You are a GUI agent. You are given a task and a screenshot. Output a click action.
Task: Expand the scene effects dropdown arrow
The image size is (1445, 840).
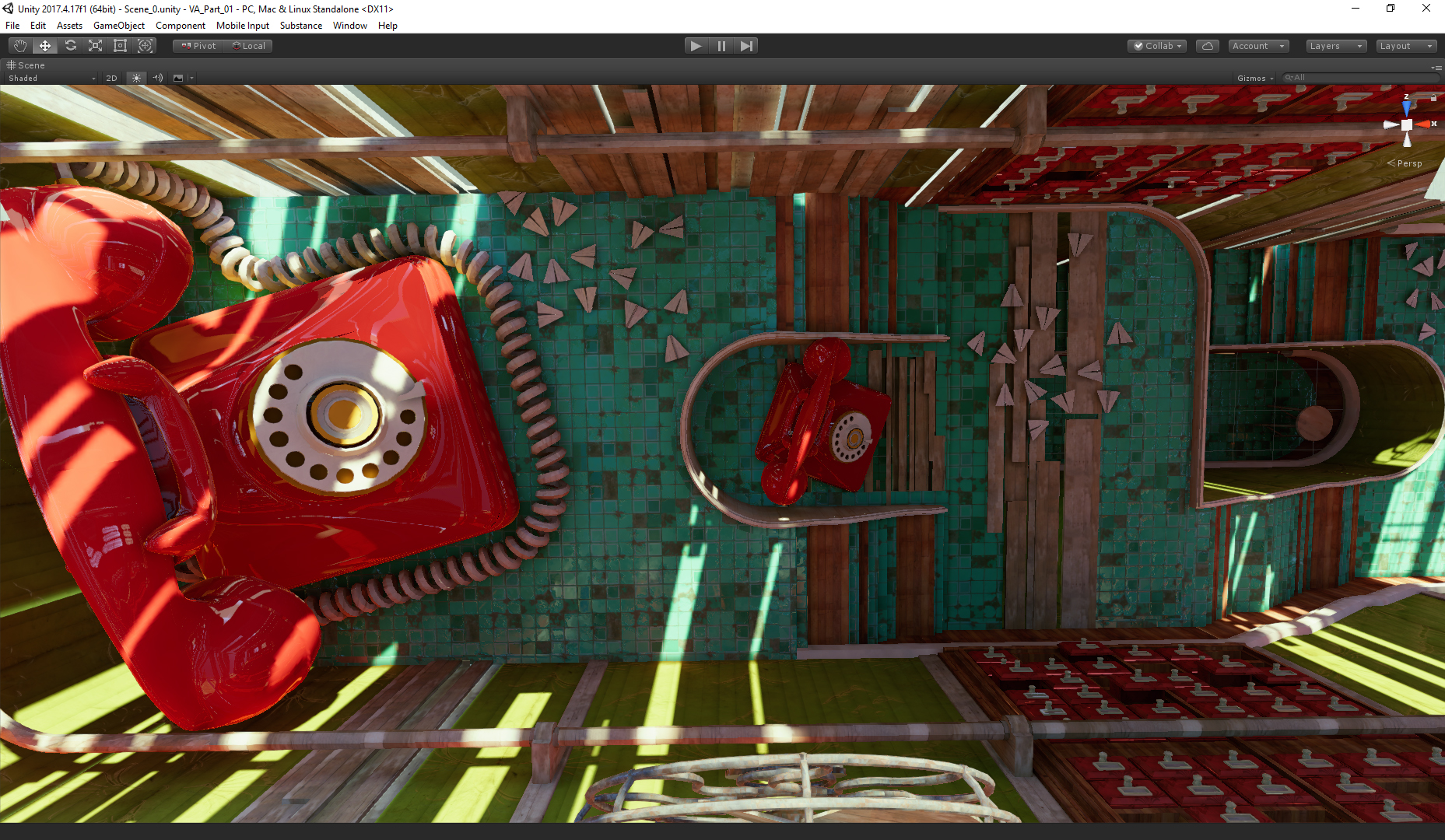point(191,78)
